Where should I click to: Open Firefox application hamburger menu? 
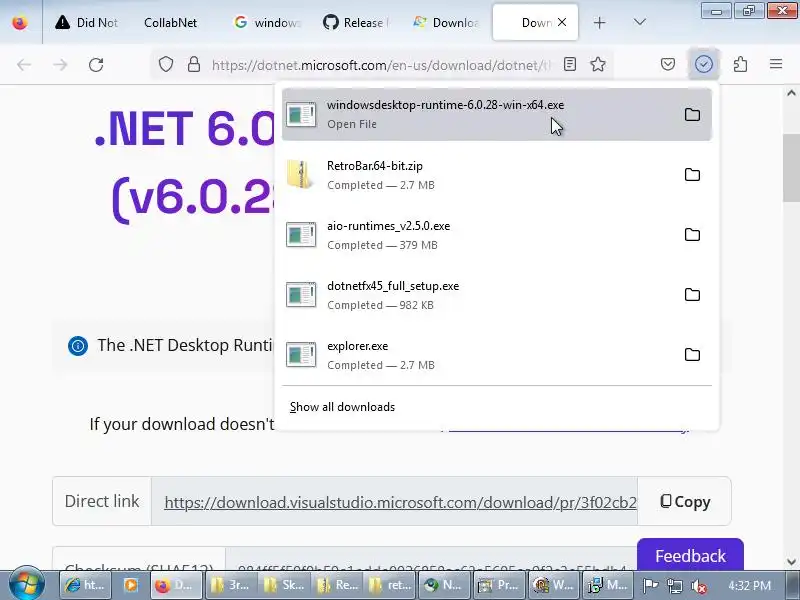(x=776, y=64)
